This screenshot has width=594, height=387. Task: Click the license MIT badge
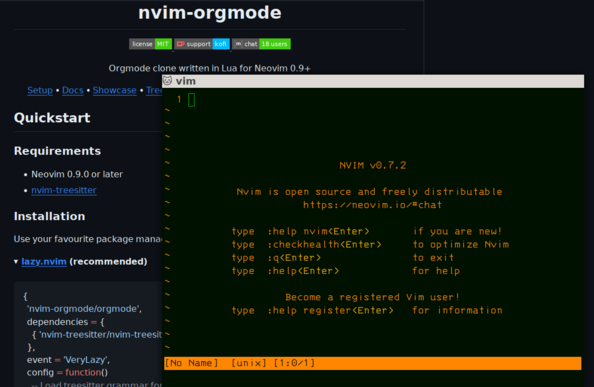point(150,44)
